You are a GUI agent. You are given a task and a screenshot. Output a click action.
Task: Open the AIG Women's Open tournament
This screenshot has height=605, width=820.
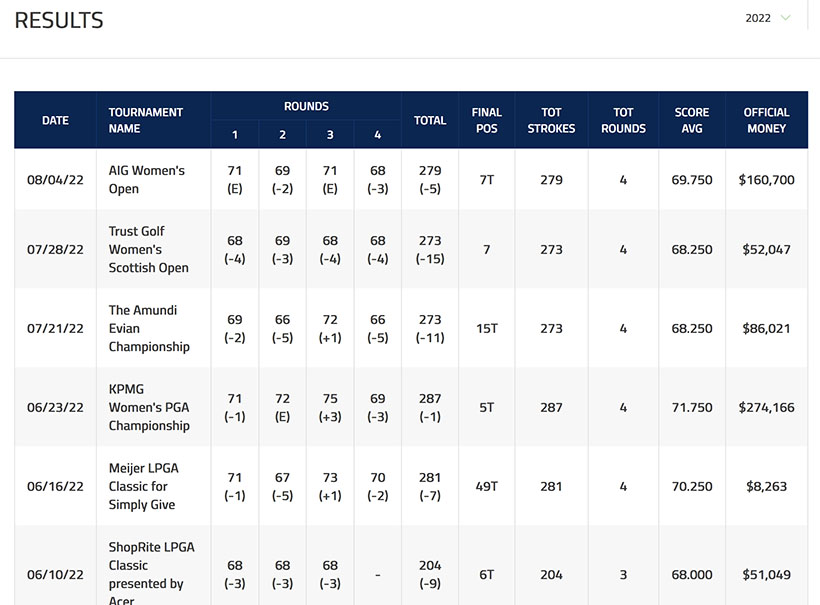tap(146, 180)
